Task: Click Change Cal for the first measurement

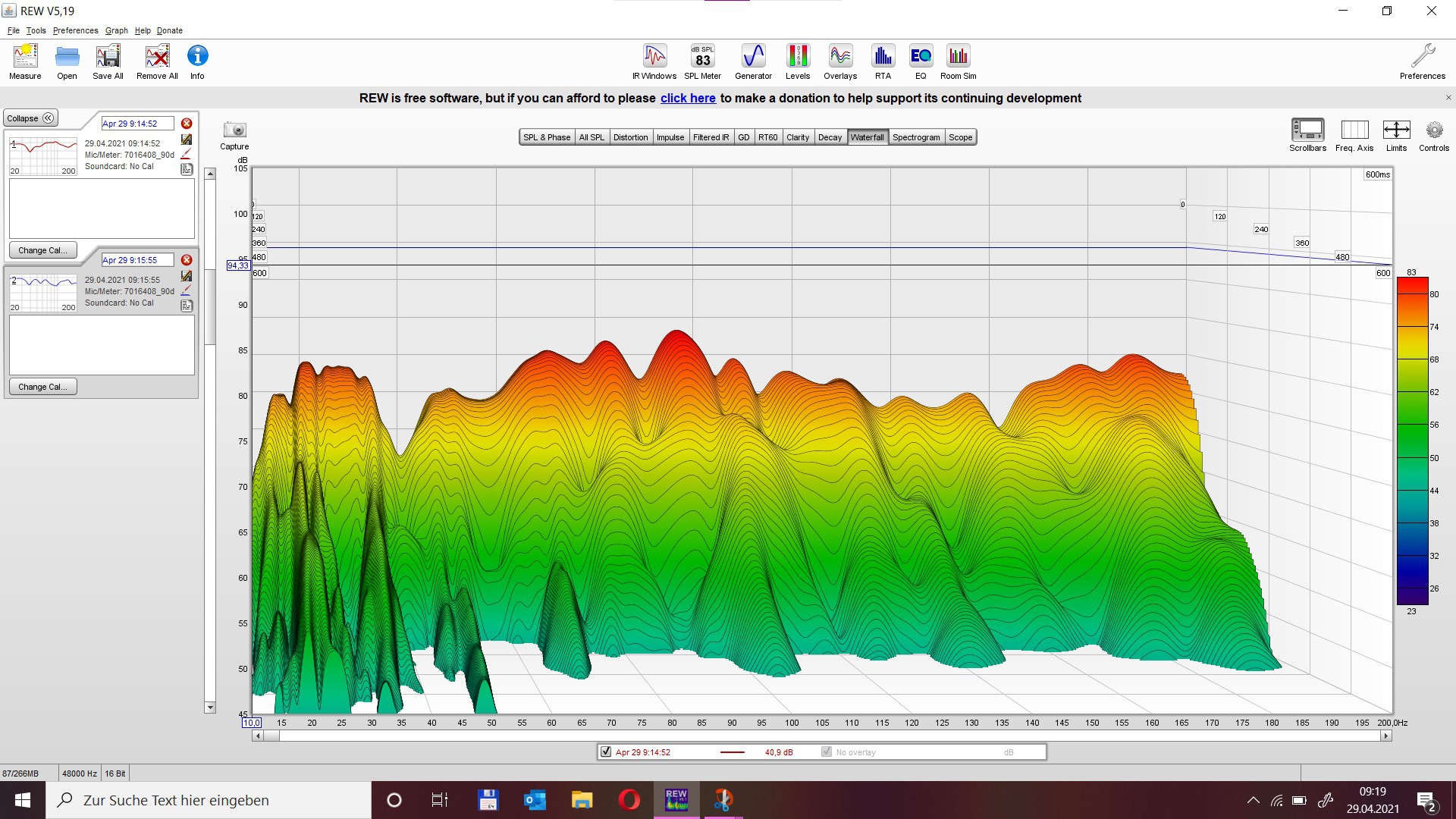Action: pos(42,250)
